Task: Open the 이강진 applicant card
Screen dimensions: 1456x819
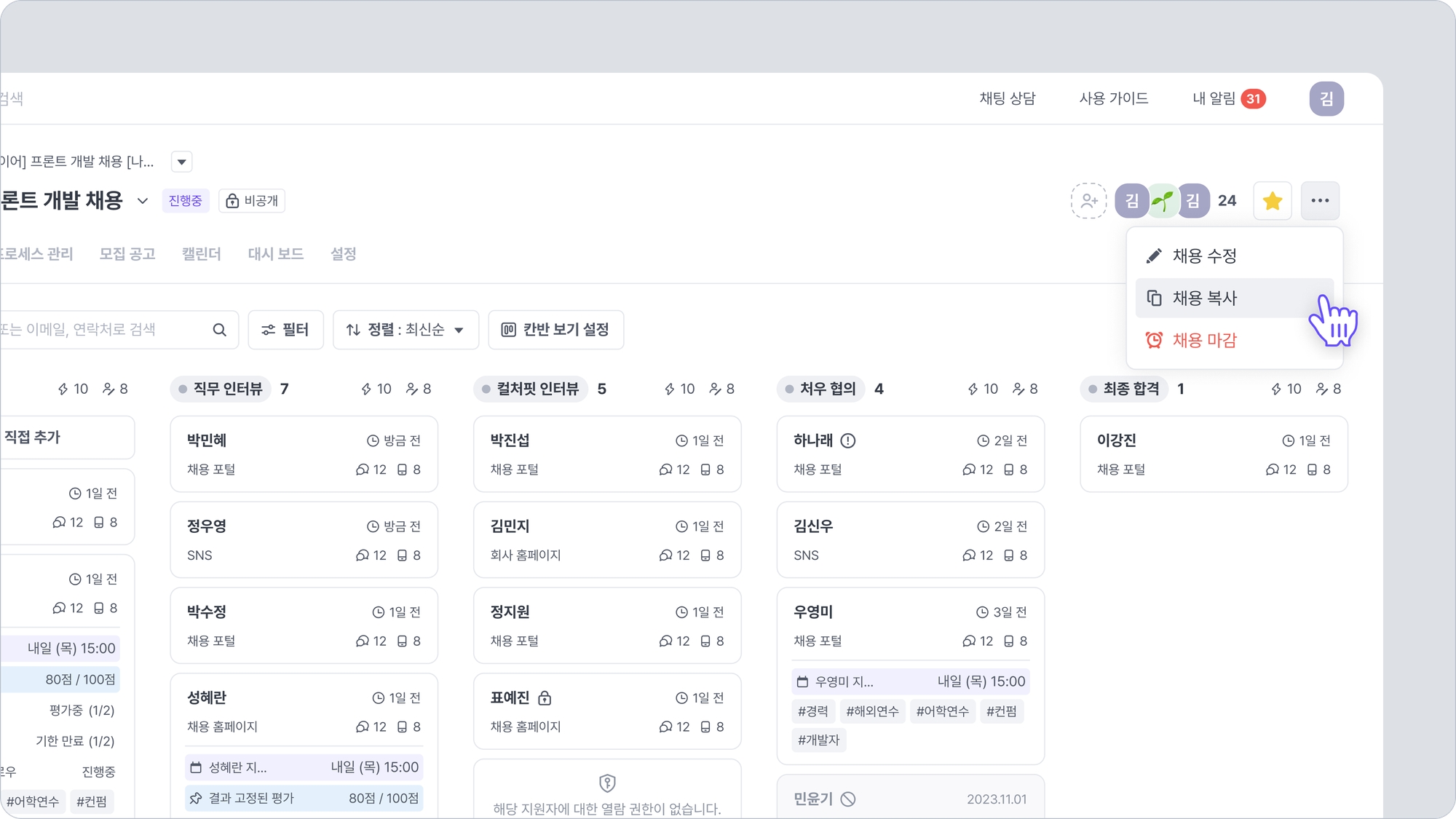Action: tap(1214, 454)
